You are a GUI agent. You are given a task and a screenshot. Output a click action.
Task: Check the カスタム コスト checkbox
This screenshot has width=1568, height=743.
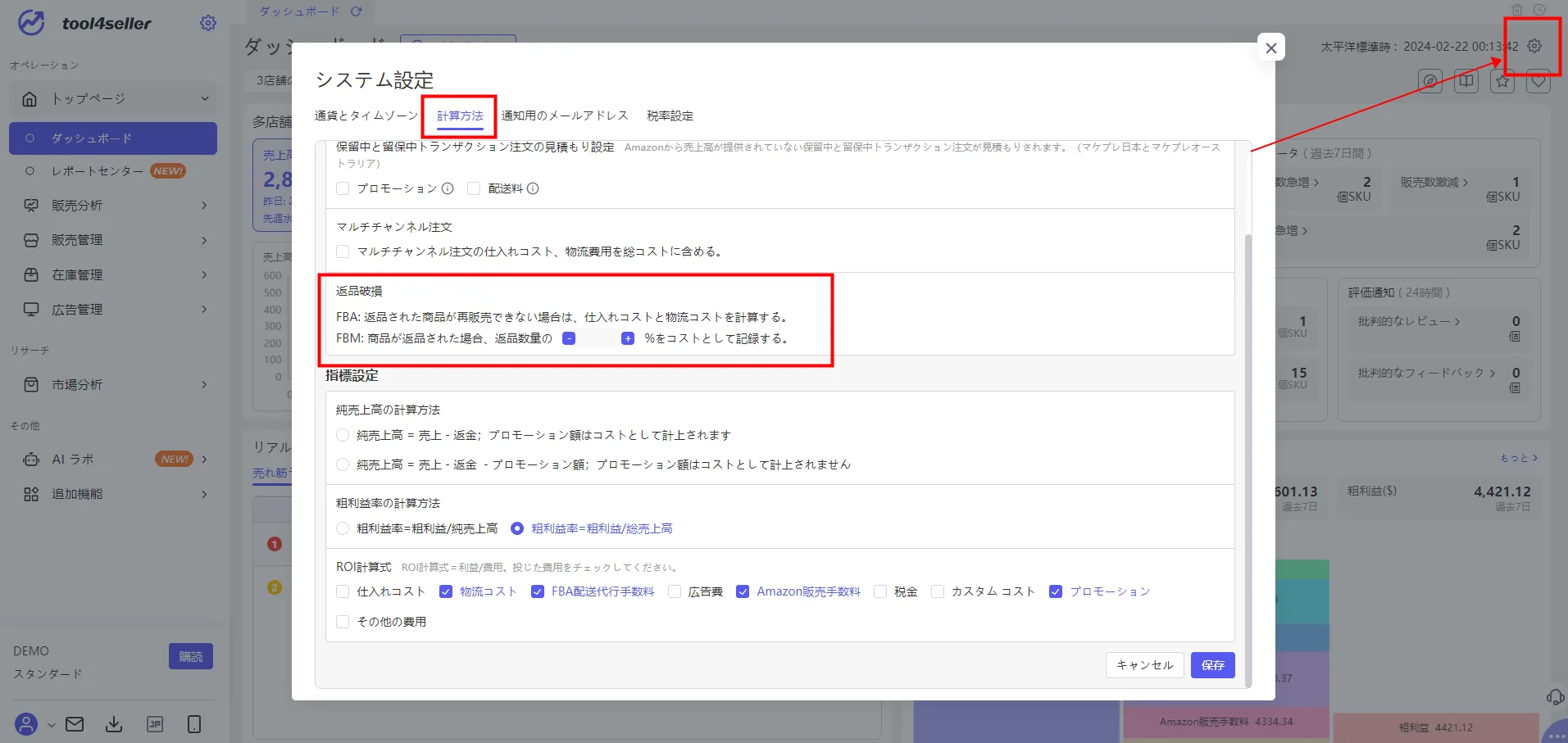pos(938,591)
